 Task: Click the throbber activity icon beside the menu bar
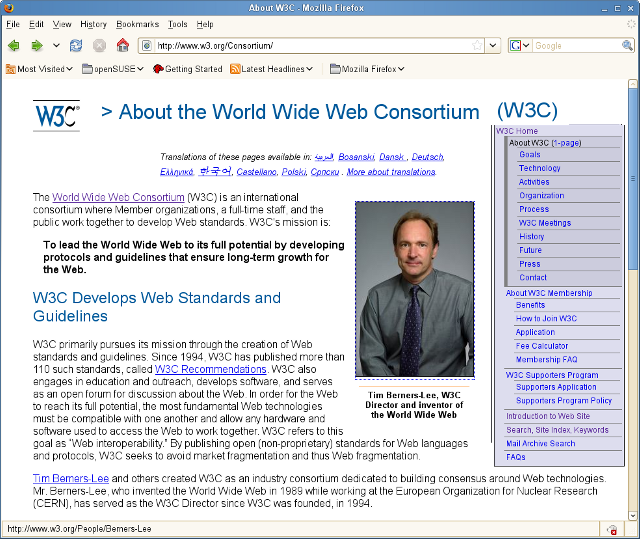631,24
